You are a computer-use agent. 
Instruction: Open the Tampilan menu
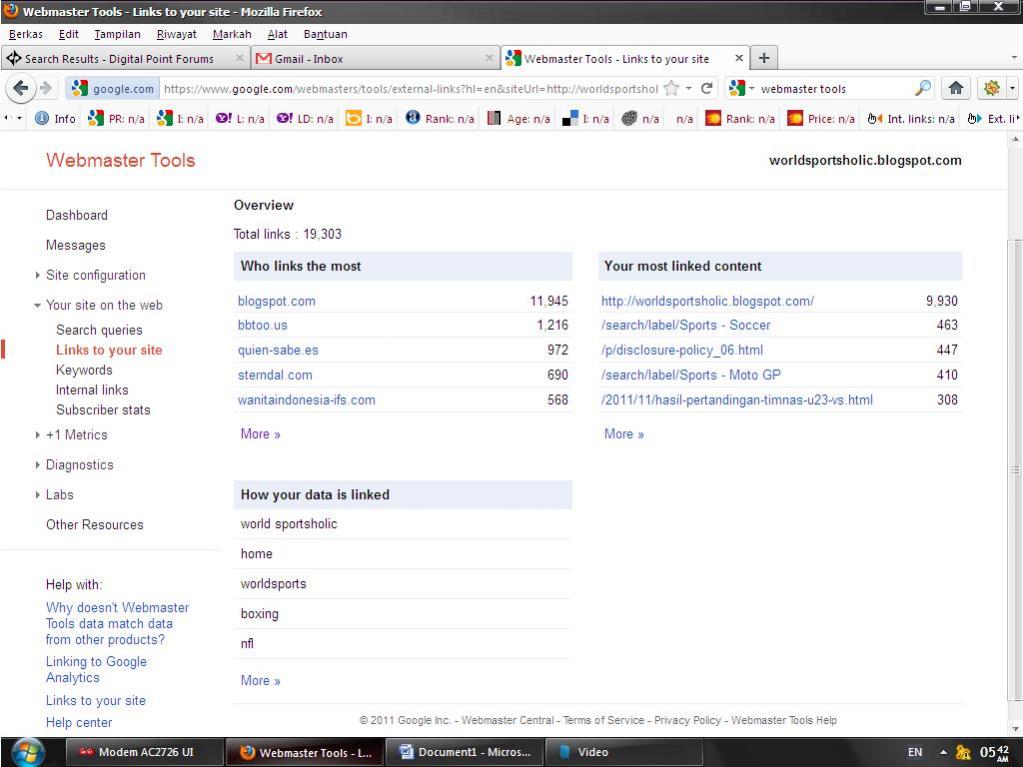[x=117, y=34]
